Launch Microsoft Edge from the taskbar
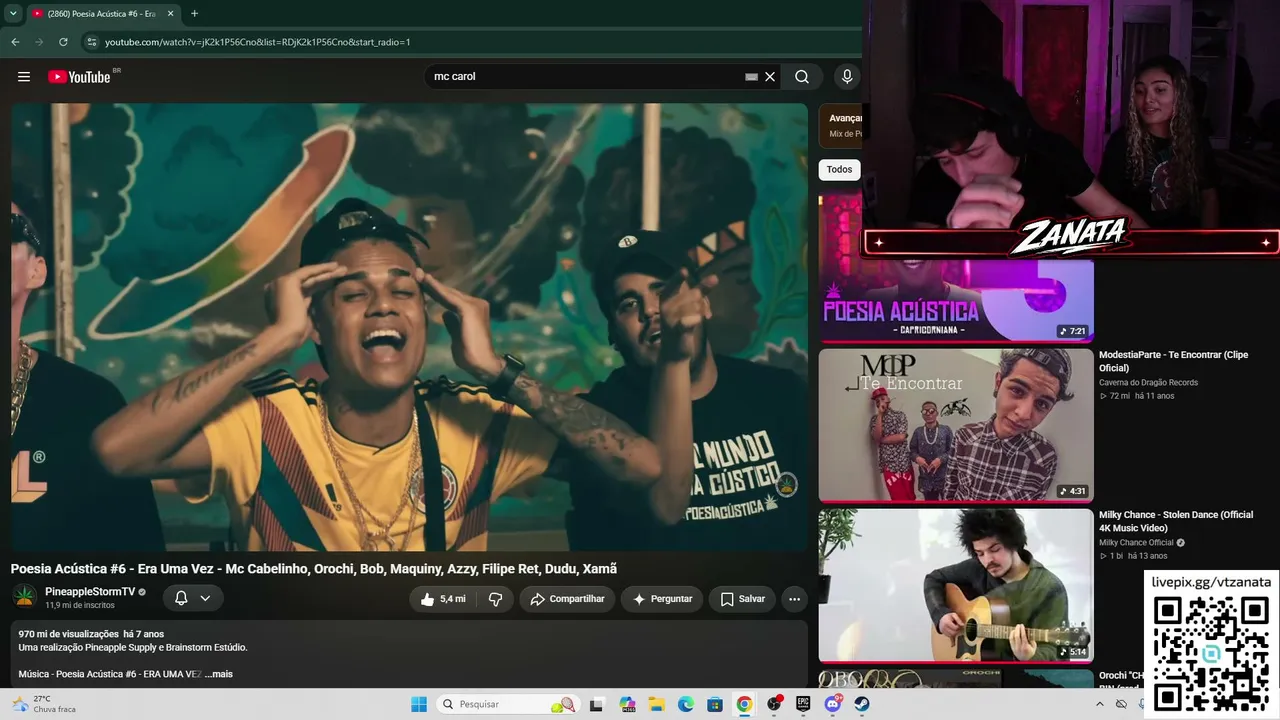Image resolution: width=1280 pixels, height=720 pixels. (x=685, y=704)
